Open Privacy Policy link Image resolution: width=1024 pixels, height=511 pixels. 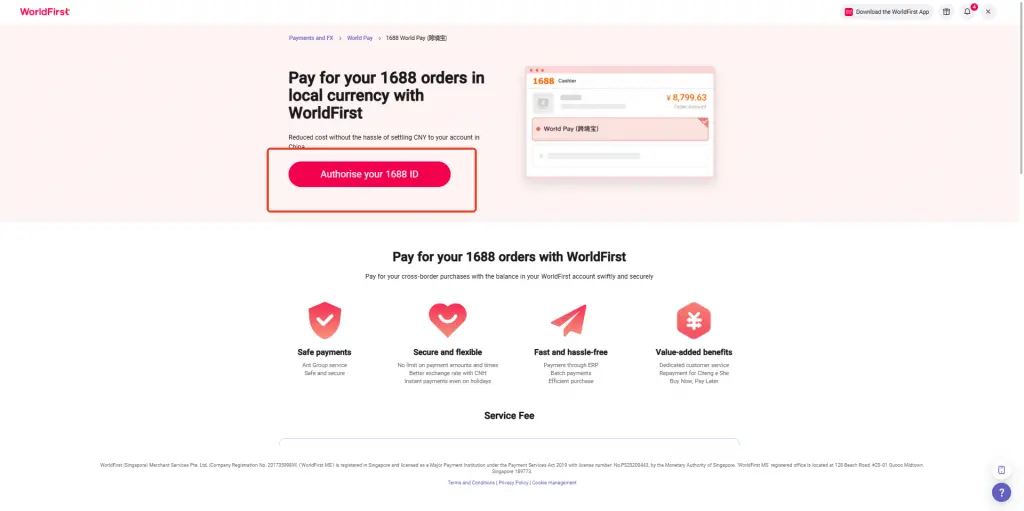513,483
